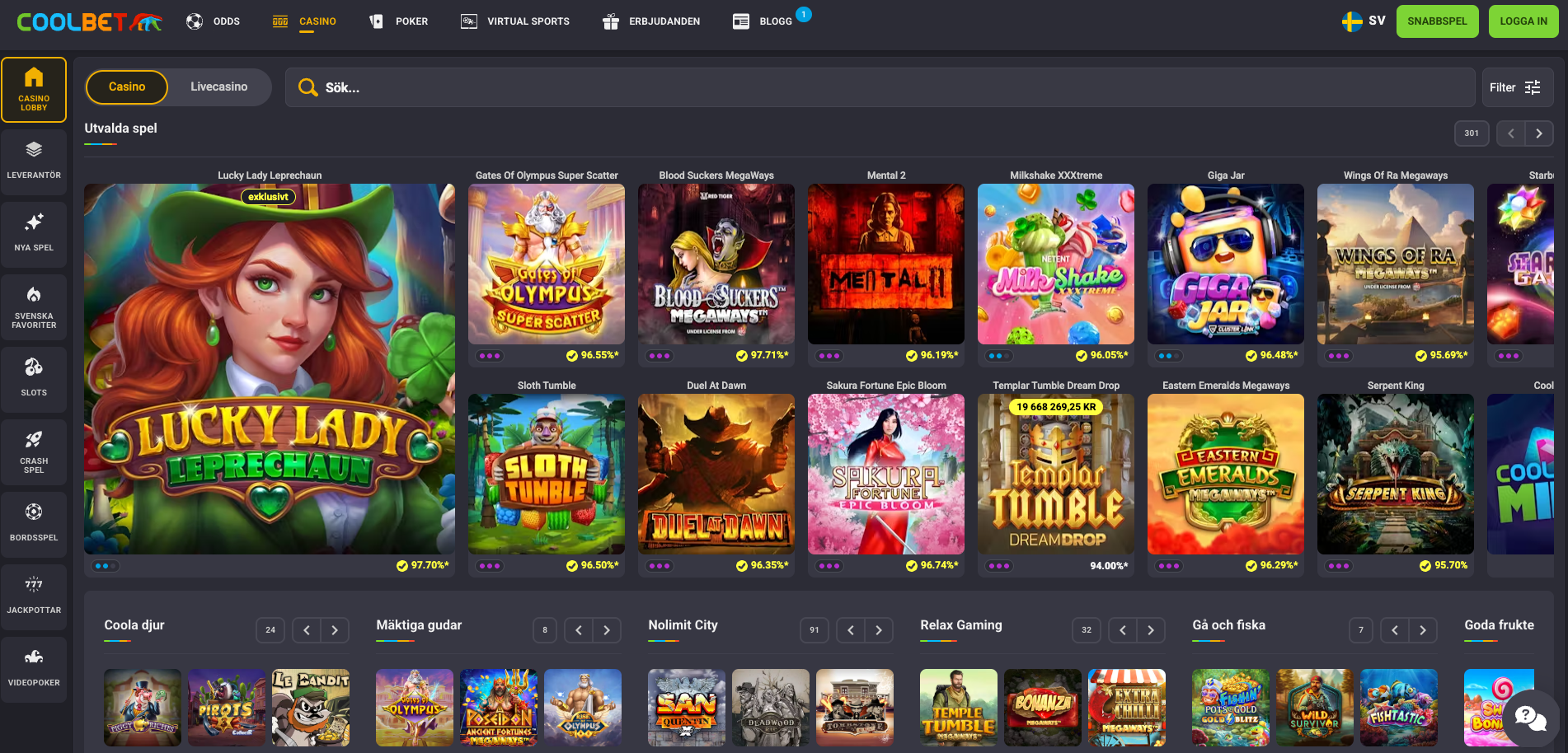Select Casino in top navigation

(304, 21)
